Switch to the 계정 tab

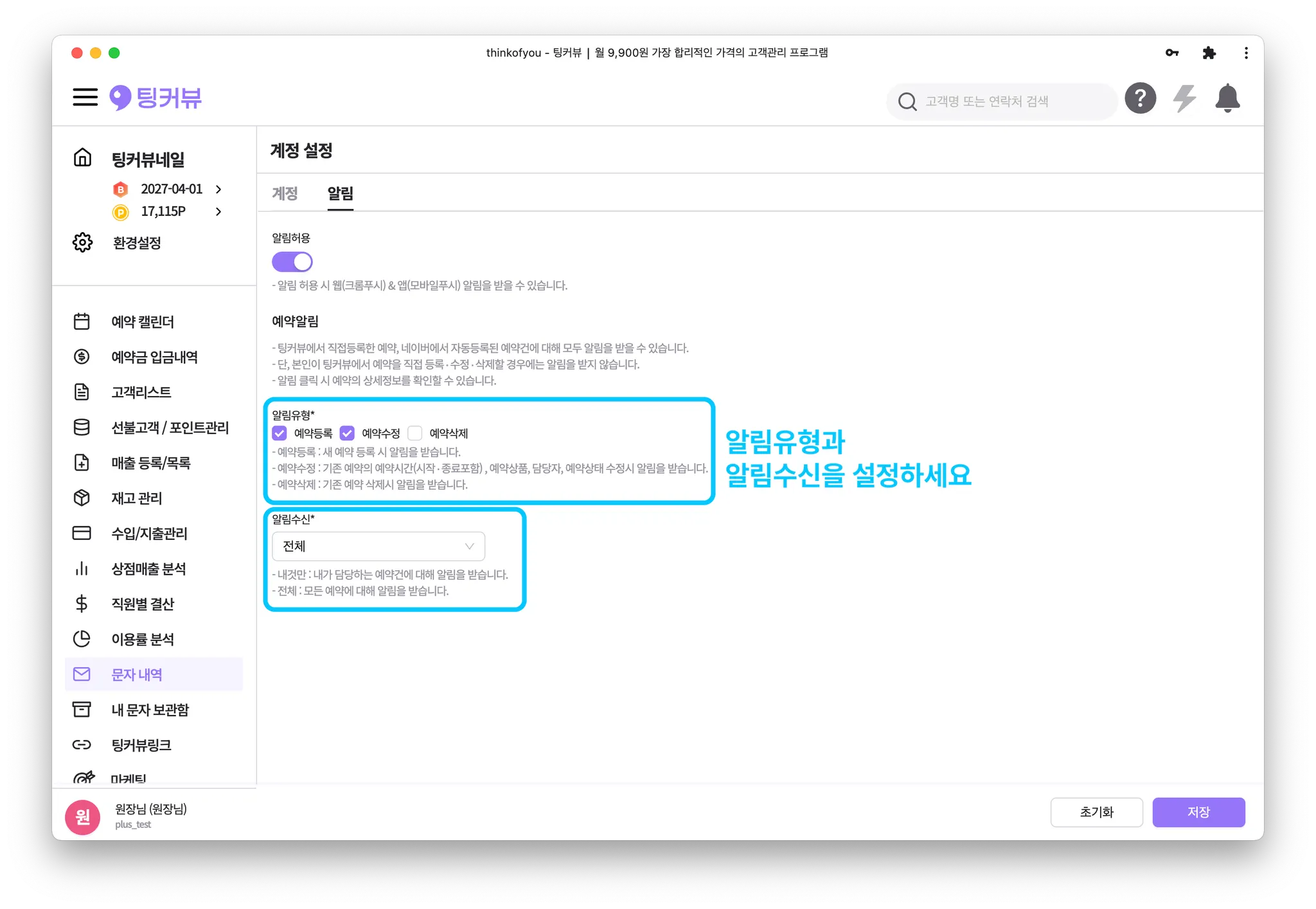tap(285, 194)
